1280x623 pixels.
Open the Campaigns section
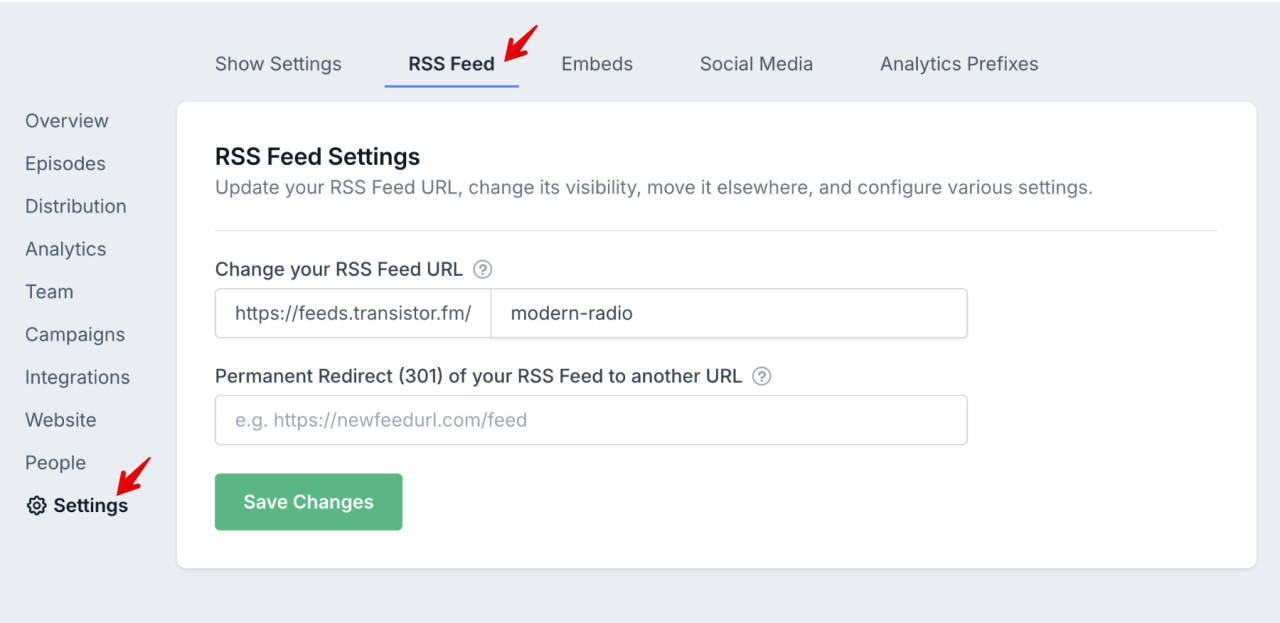(74, 334)
